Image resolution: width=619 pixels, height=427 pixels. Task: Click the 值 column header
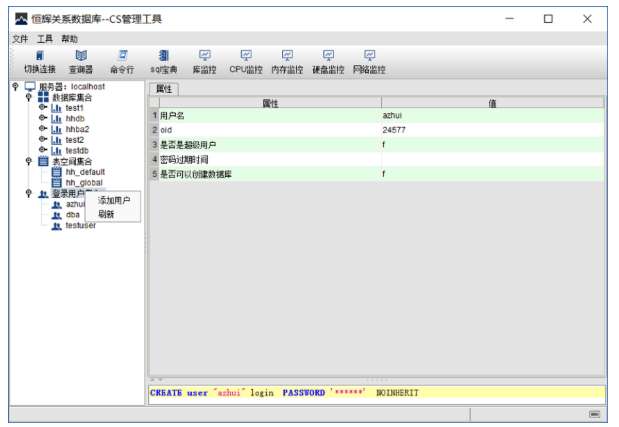coord(492,103)
